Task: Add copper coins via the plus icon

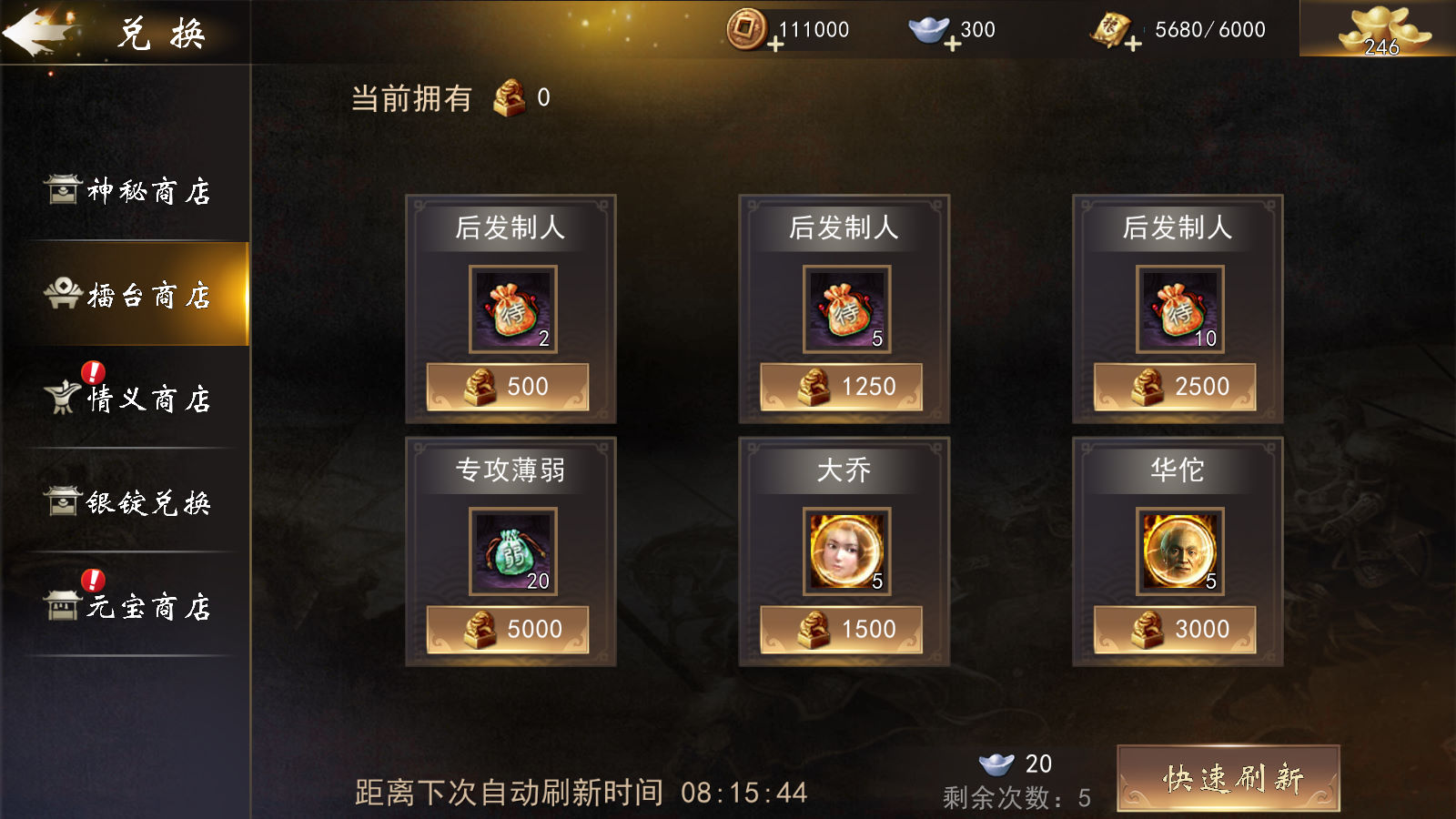Action: pyautogui.click(x=775, y=44)
